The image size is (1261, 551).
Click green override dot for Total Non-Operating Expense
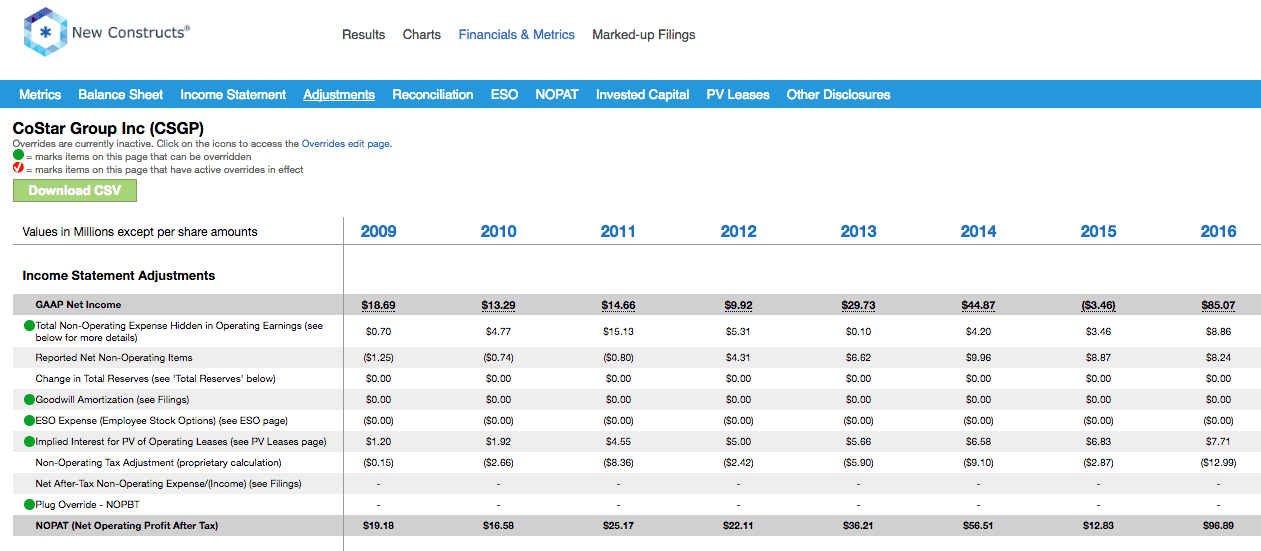tap(29, 326)
